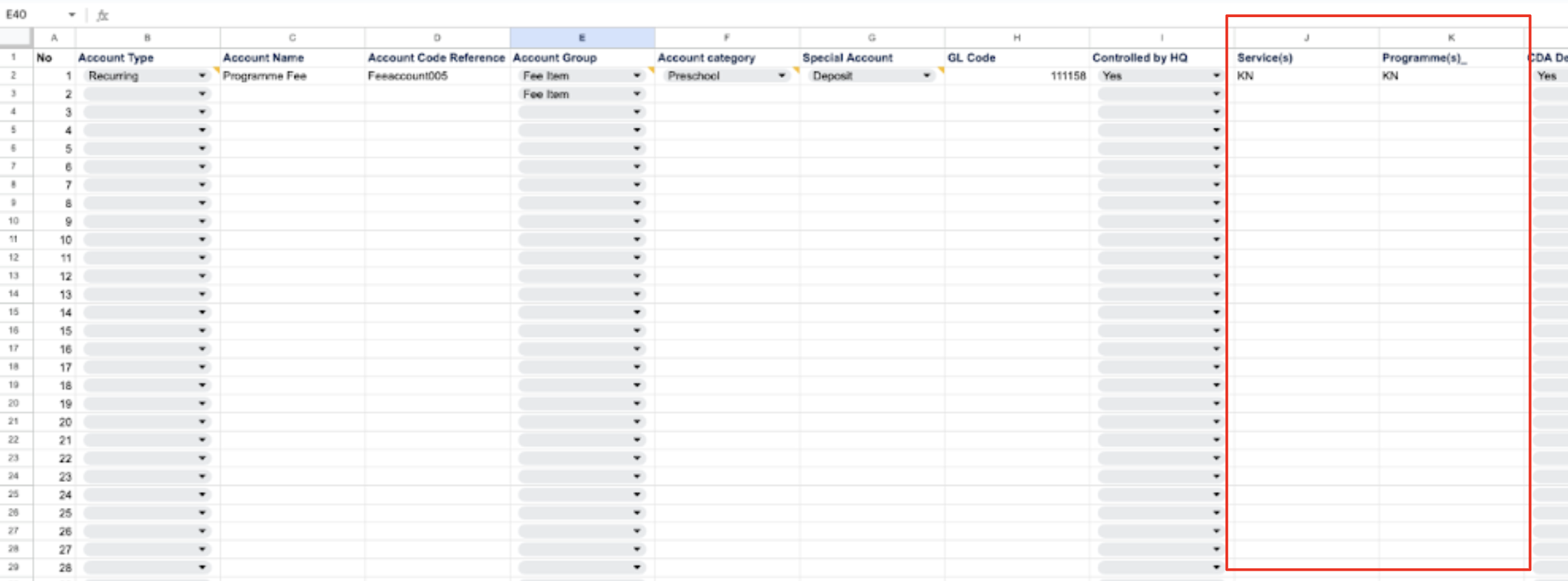Screen dimensions: 1568x581
Task: Open the Fee Item dropdown in row 3
Action: click(636, 94)
